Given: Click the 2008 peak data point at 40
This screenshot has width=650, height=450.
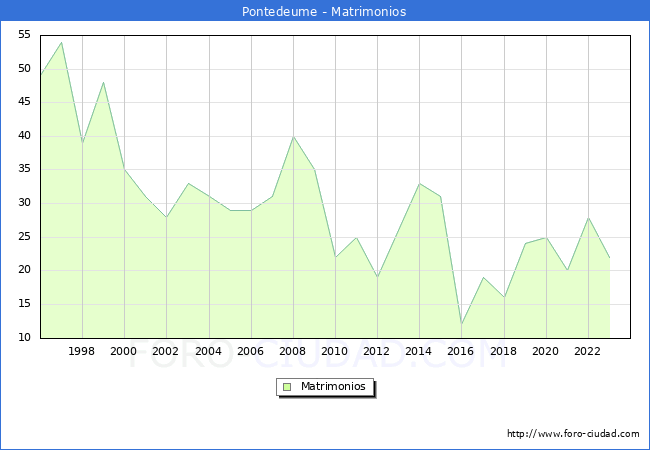Looking at the screenshot, I should (x=293, y=136).
